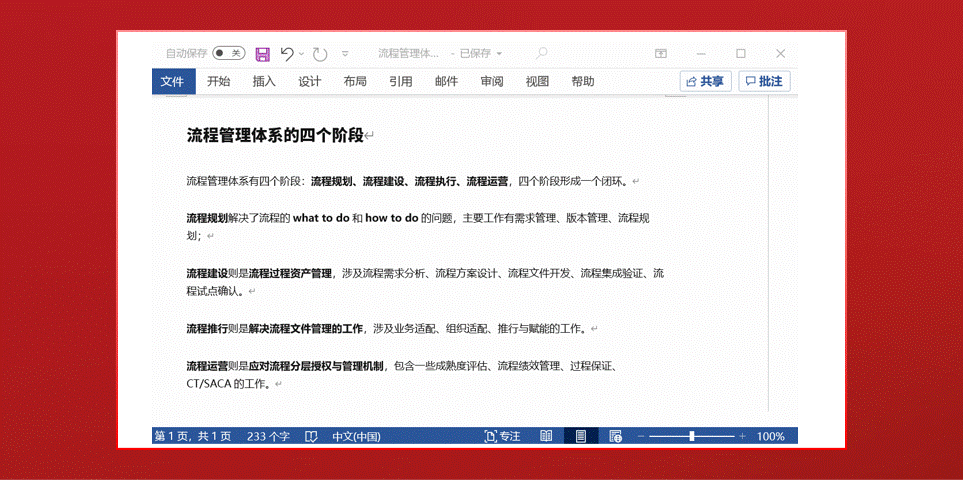The width and height of the screenshot is (963, 480).
Task: Click the text 'what to do' in document
Action: point(321,218)
